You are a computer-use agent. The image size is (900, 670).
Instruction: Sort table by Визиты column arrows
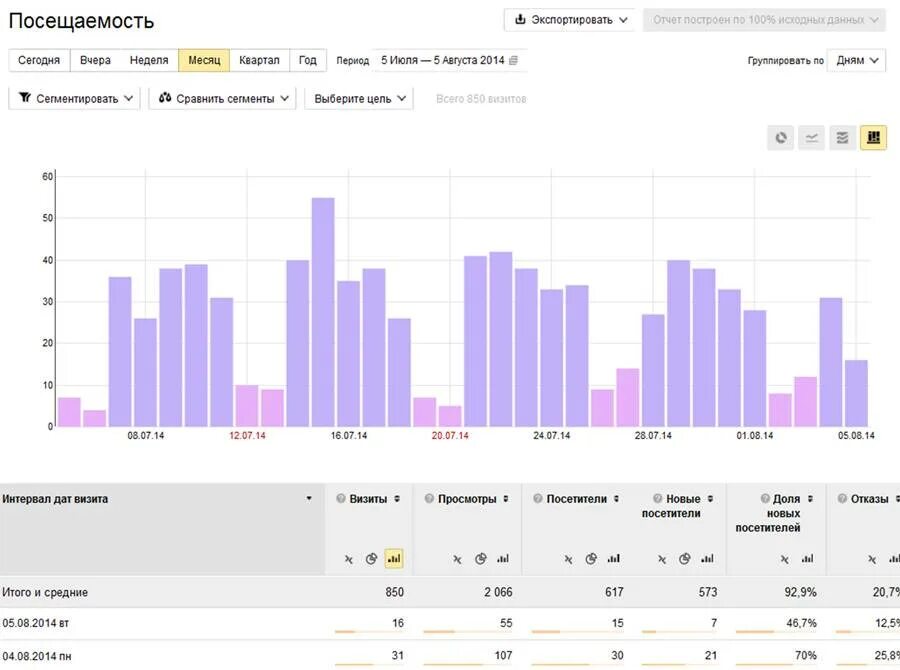click(397, 499)
